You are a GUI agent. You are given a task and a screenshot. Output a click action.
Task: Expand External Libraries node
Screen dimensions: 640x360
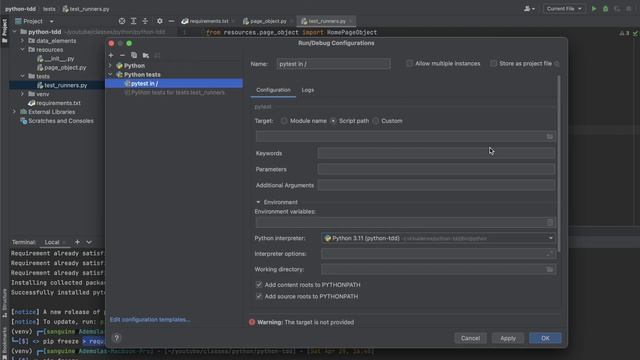coord(14,112)
